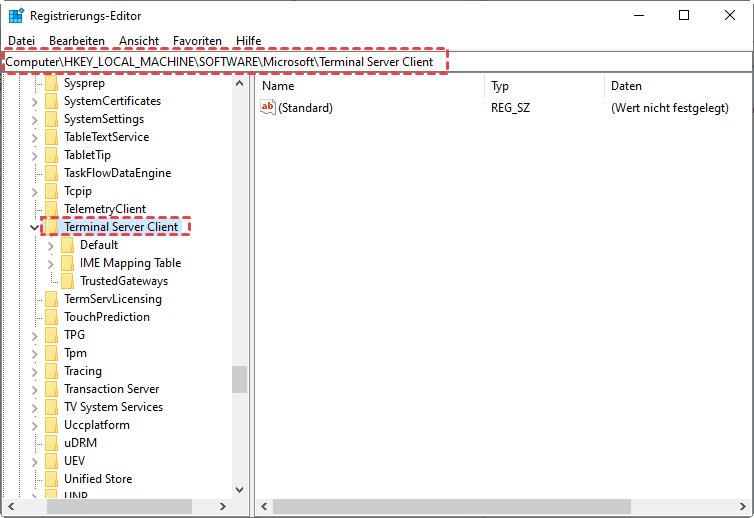The image size is (754, 518).
Task: Click the (Wert nicht festgelegt) data cell
Action: tap(669, 108)
